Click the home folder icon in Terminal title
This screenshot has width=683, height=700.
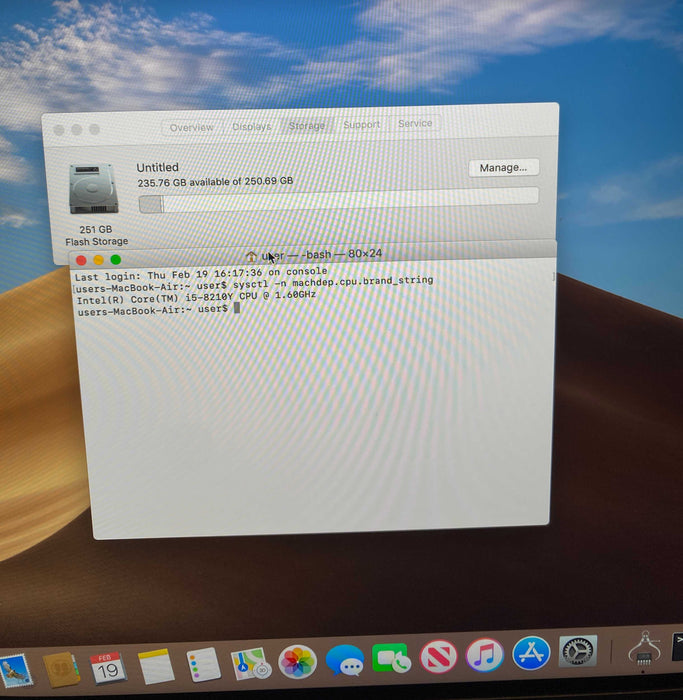[x=251, y=256]
